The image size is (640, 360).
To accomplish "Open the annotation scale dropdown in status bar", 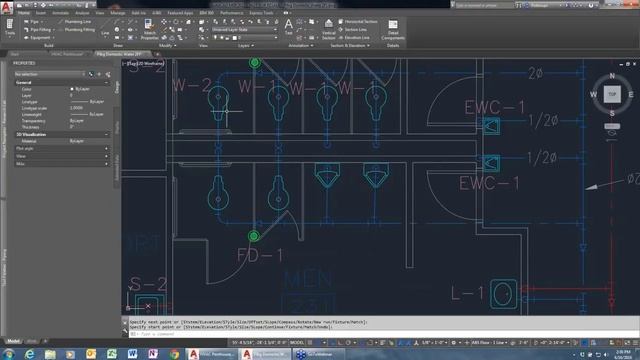I will click(x=435, y=342).
